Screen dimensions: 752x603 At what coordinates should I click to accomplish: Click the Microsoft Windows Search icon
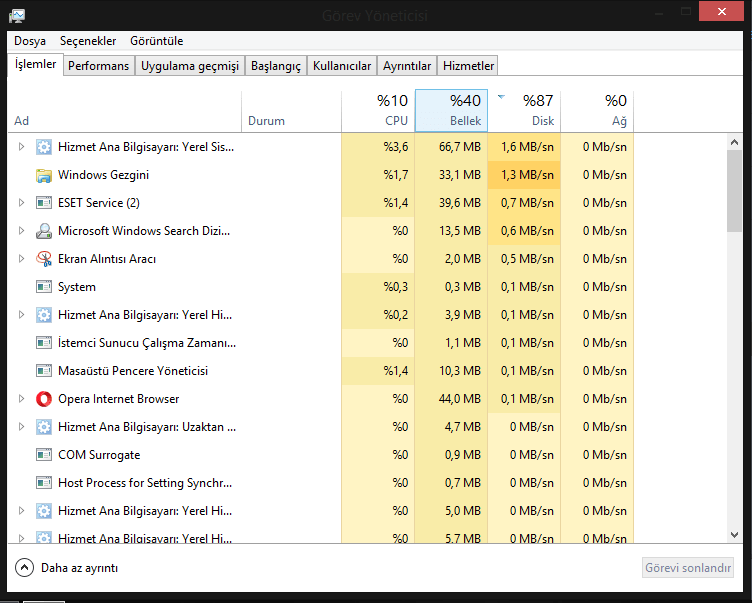pyautogui.click(x=44, y=231)
